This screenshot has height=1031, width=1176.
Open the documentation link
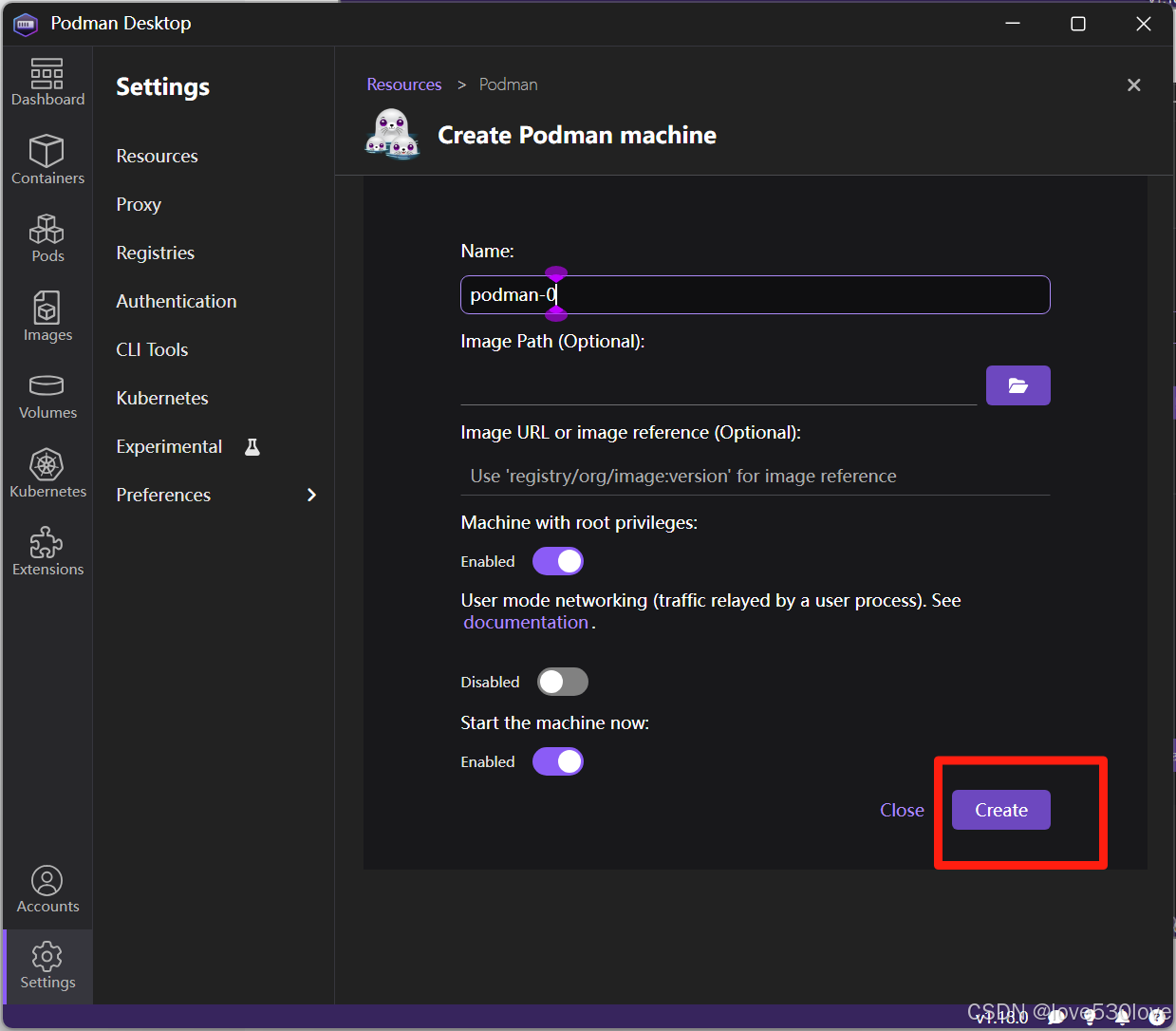coord(526,622)
